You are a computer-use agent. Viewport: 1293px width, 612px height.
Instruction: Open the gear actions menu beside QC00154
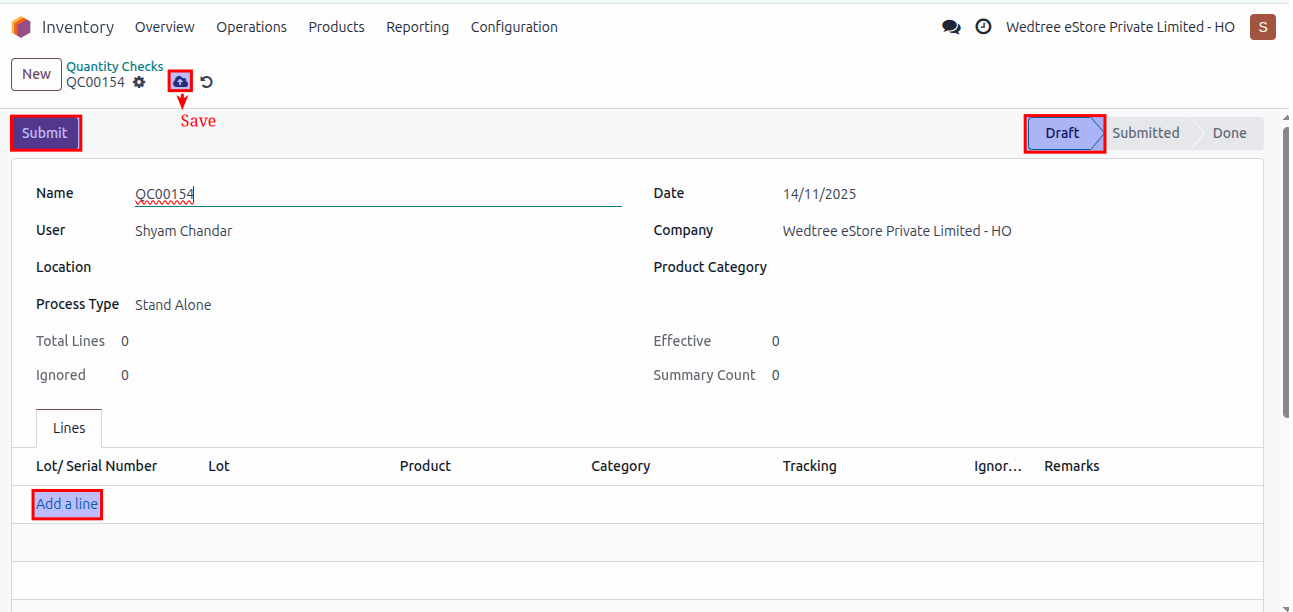(139, 82)
